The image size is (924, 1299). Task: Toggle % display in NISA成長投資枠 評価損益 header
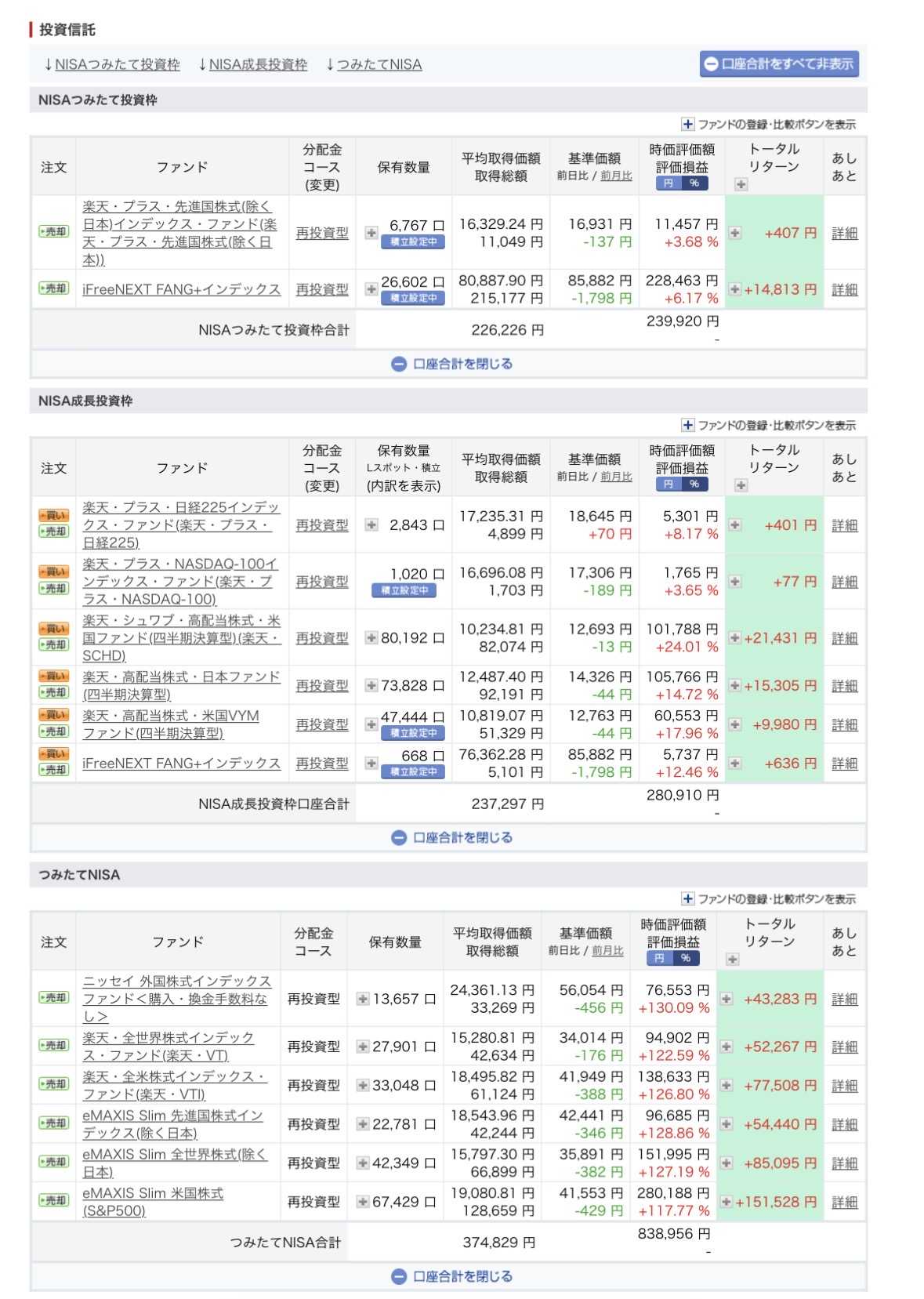694,484
